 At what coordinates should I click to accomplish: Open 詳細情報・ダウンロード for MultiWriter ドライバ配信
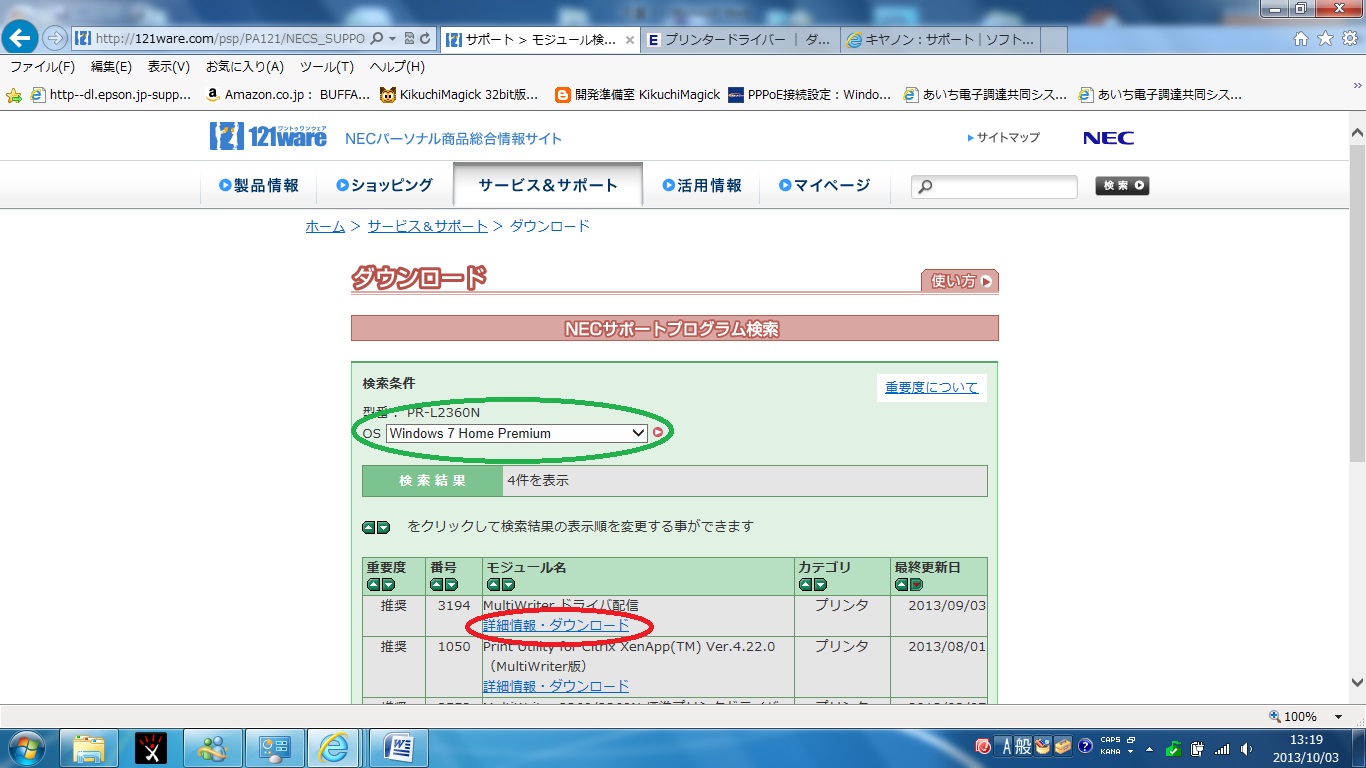click(x=556, y=626)
